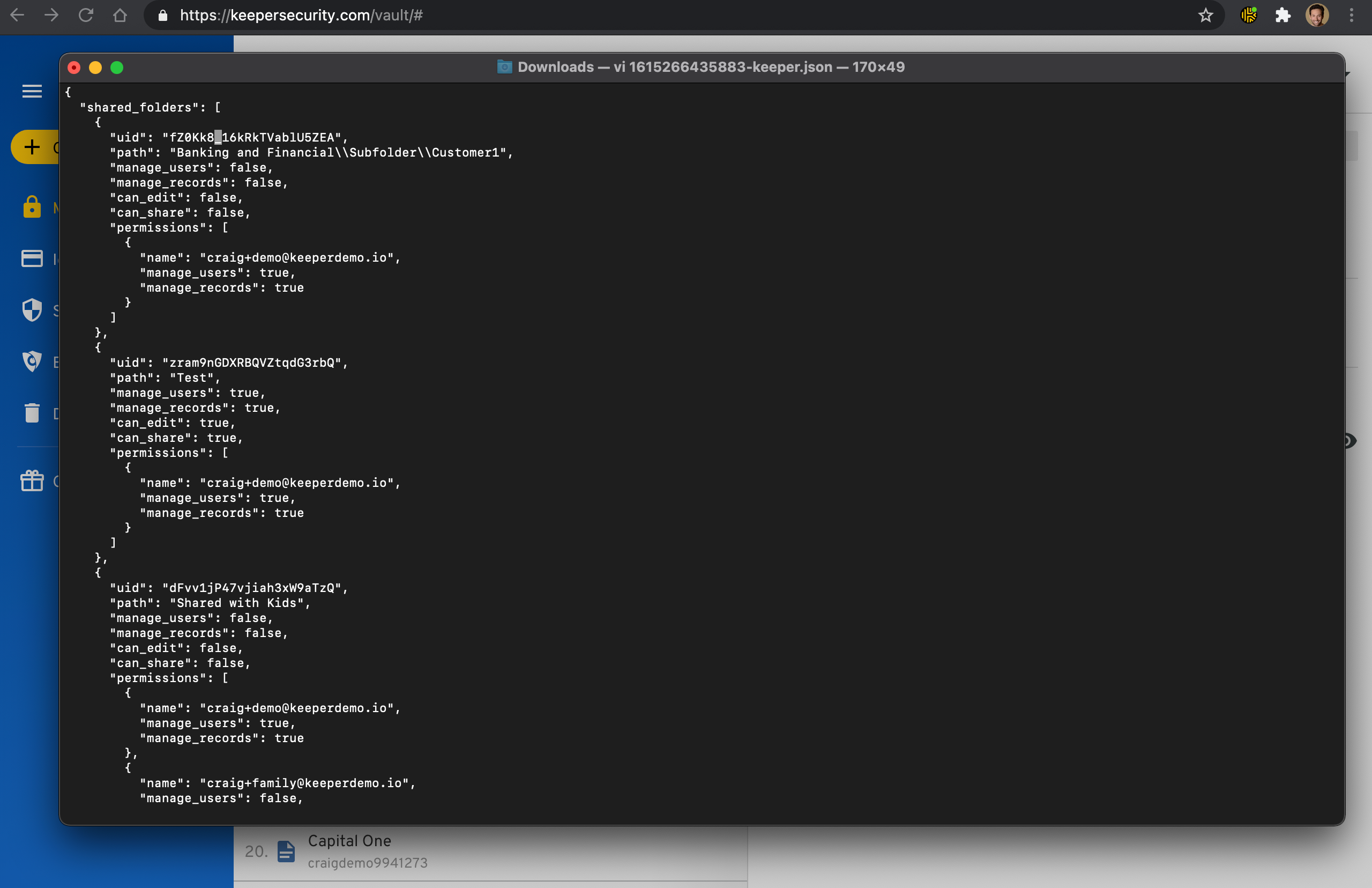Image resolution: width=1372 pixels, height=888 pixels.
Task: Click the gift box icon in sidebar
Action: pos(32,480)
